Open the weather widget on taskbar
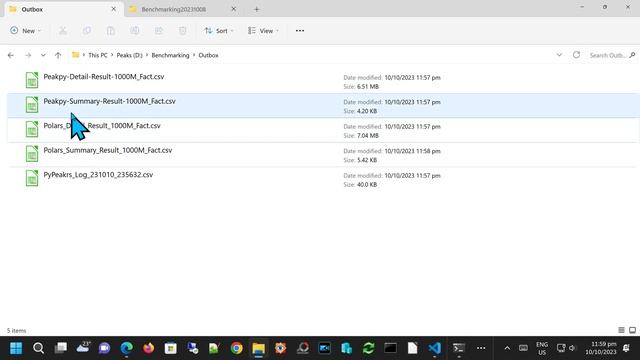Viewport: 640px width, 360px height. [x=82, y=348]
